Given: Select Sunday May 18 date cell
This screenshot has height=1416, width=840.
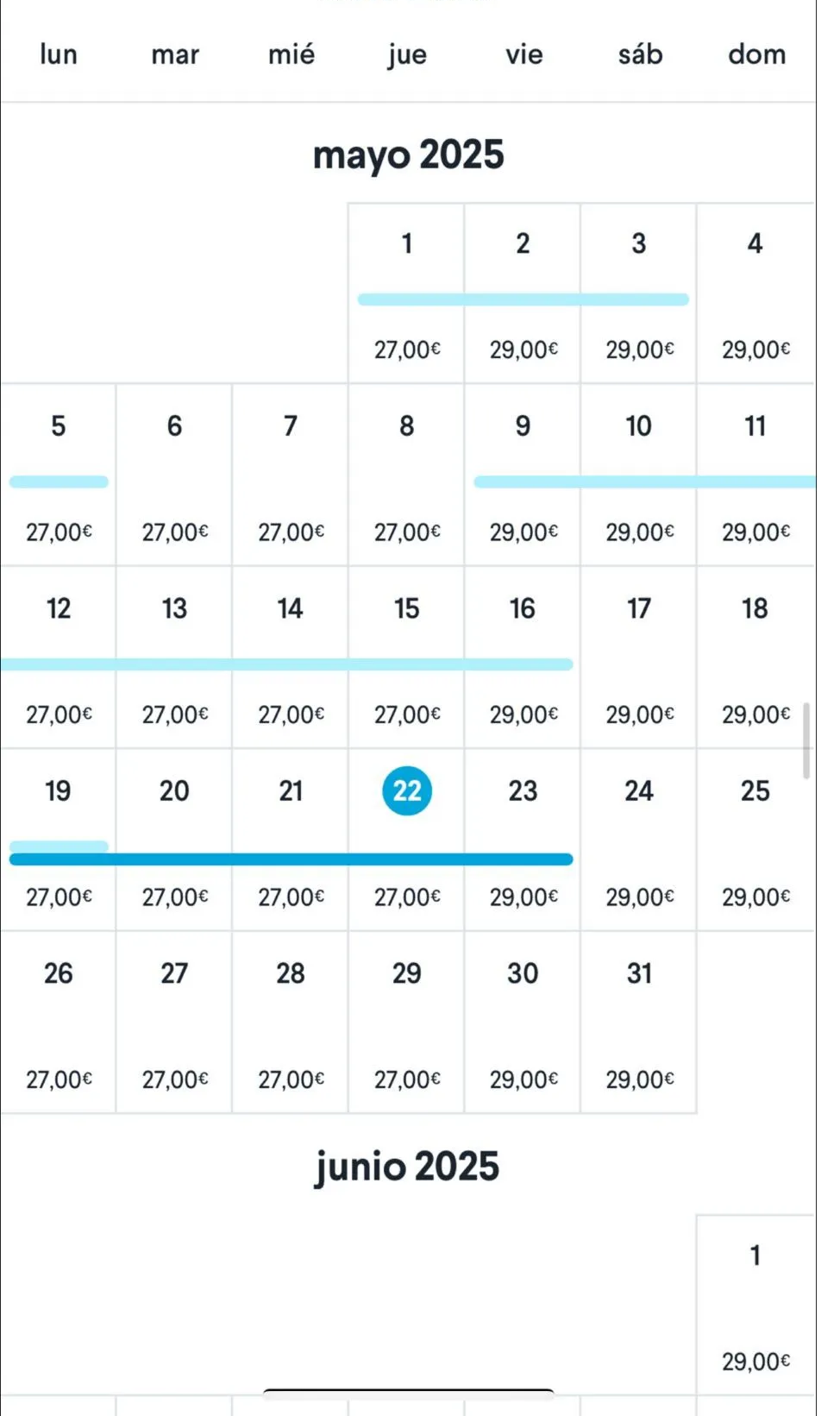Looking at the screenshot, I should coord(755,658).
